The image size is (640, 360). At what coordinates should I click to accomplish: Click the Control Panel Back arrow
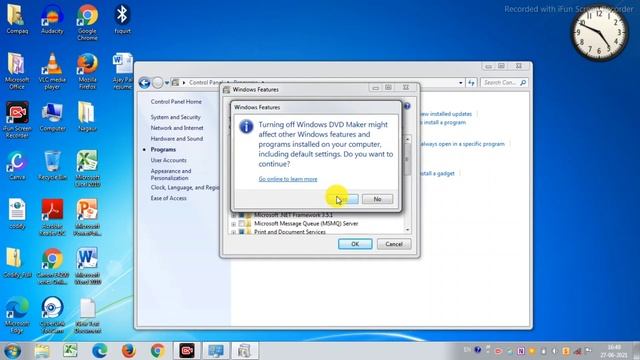pyautogui.click(x=144, y=83)
